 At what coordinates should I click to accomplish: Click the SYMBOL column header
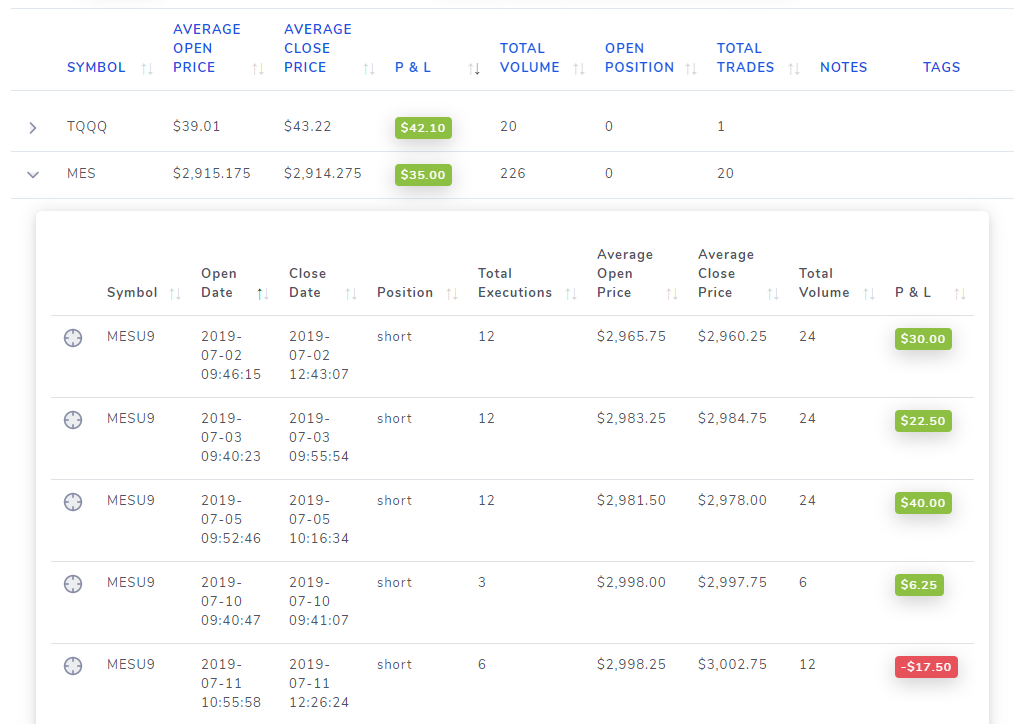96,68
